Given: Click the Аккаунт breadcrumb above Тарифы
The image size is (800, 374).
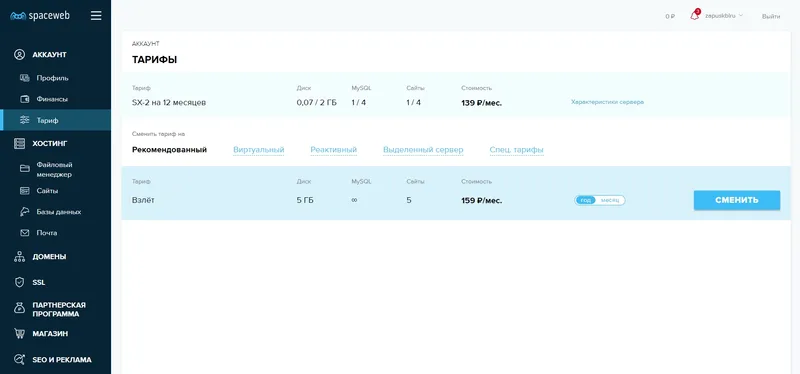Looking at the screenshot, I should click(x=145, y=44).
